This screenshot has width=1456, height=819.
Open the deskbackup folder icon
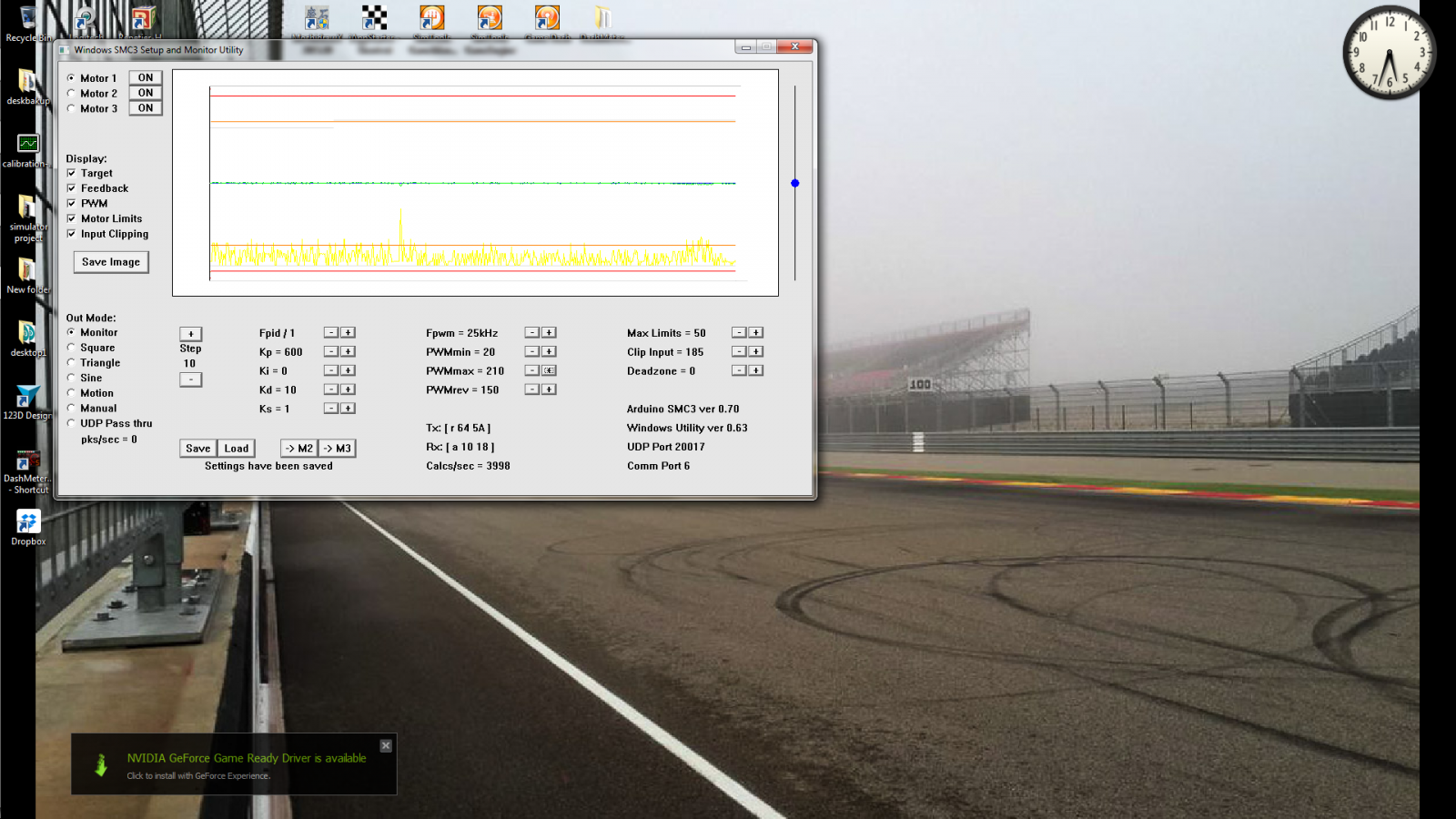[27, 86]
